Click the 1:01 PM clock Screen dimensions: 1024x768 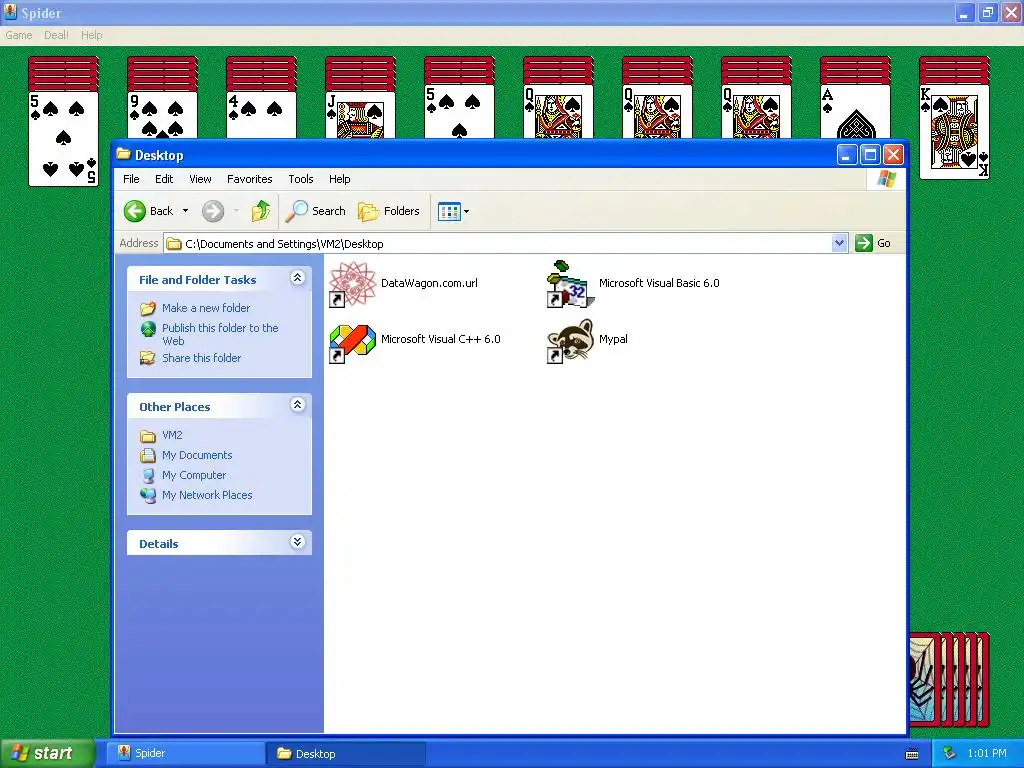tap(987, 754)
